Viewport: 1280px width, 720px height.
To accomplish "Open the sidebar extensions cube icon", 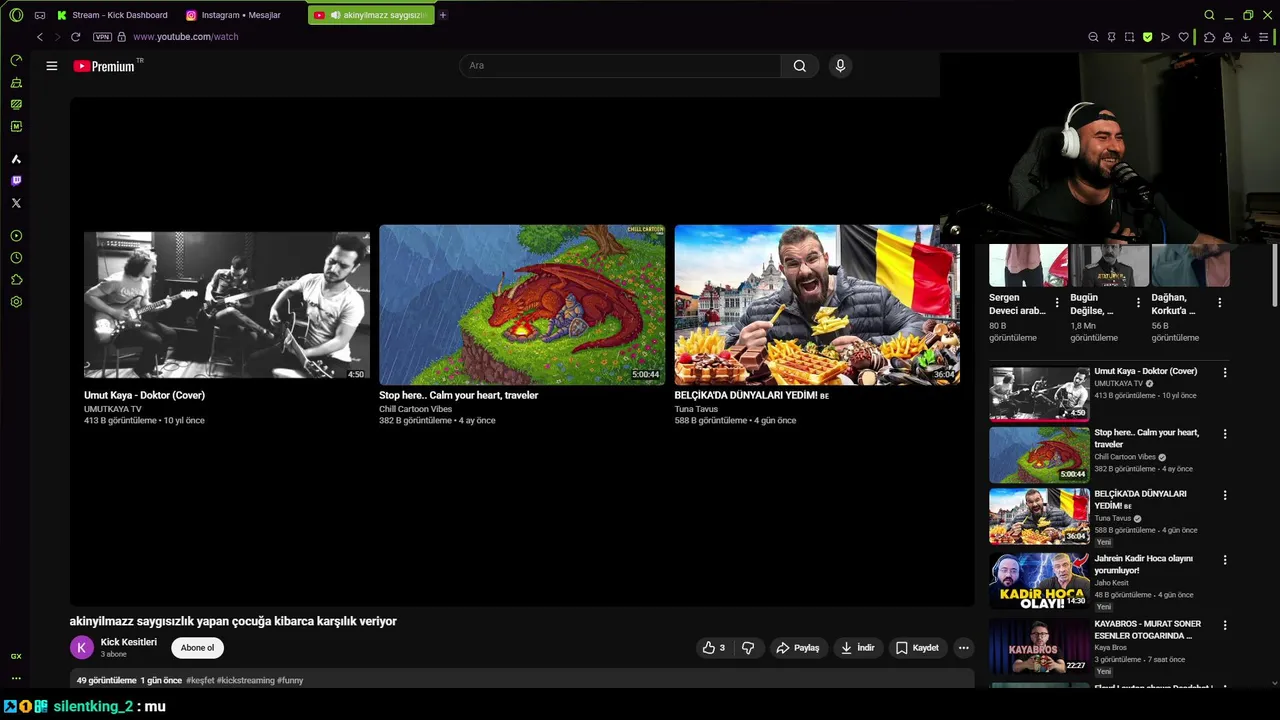I will pyautogui.click(x=16, y=280).
